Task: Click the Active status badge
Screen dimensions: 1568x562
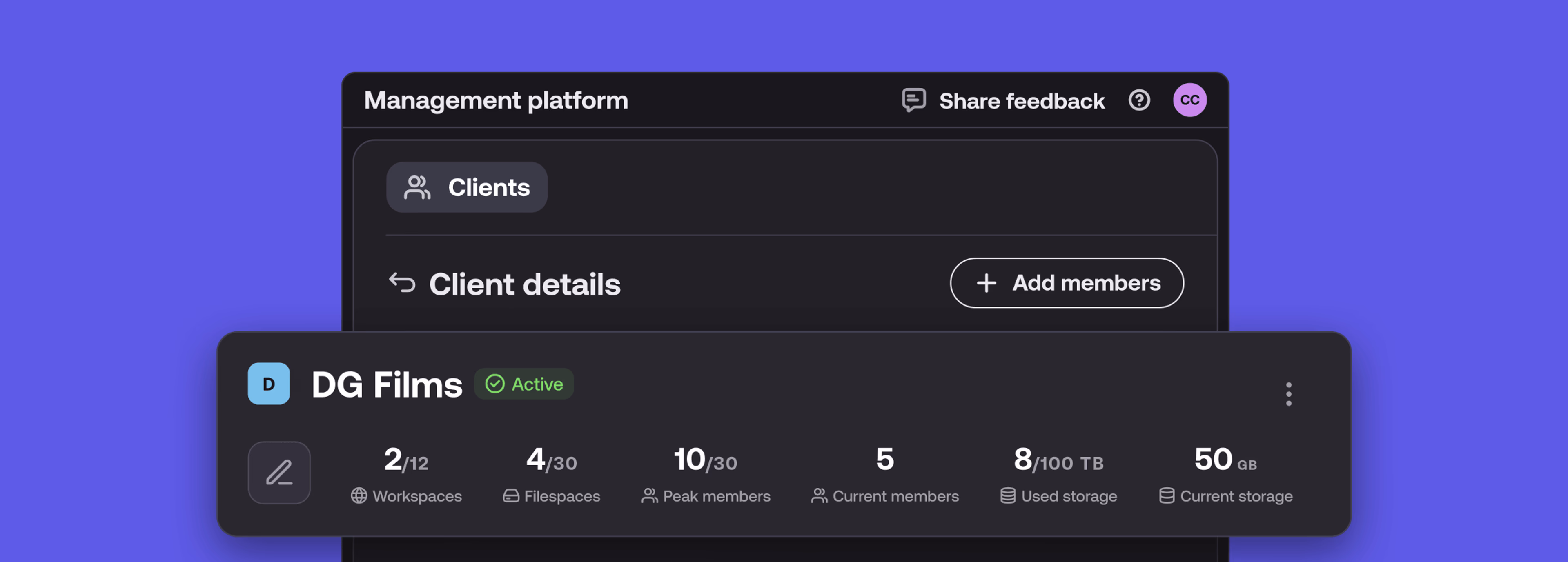Action: [x=523, y=384]
